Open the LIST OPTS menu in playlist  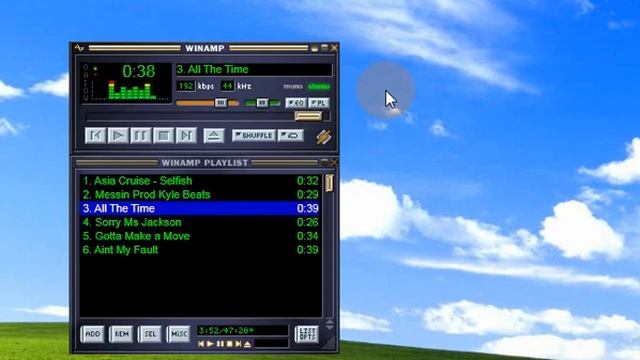307,334
